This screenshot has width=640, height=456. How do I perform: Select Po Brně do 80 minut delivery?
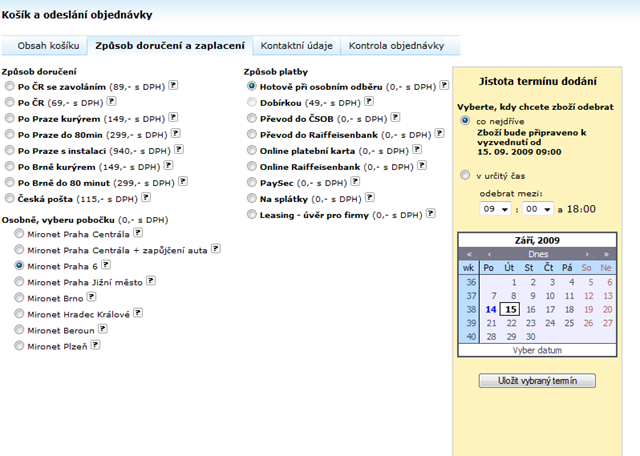click(9, 182)
